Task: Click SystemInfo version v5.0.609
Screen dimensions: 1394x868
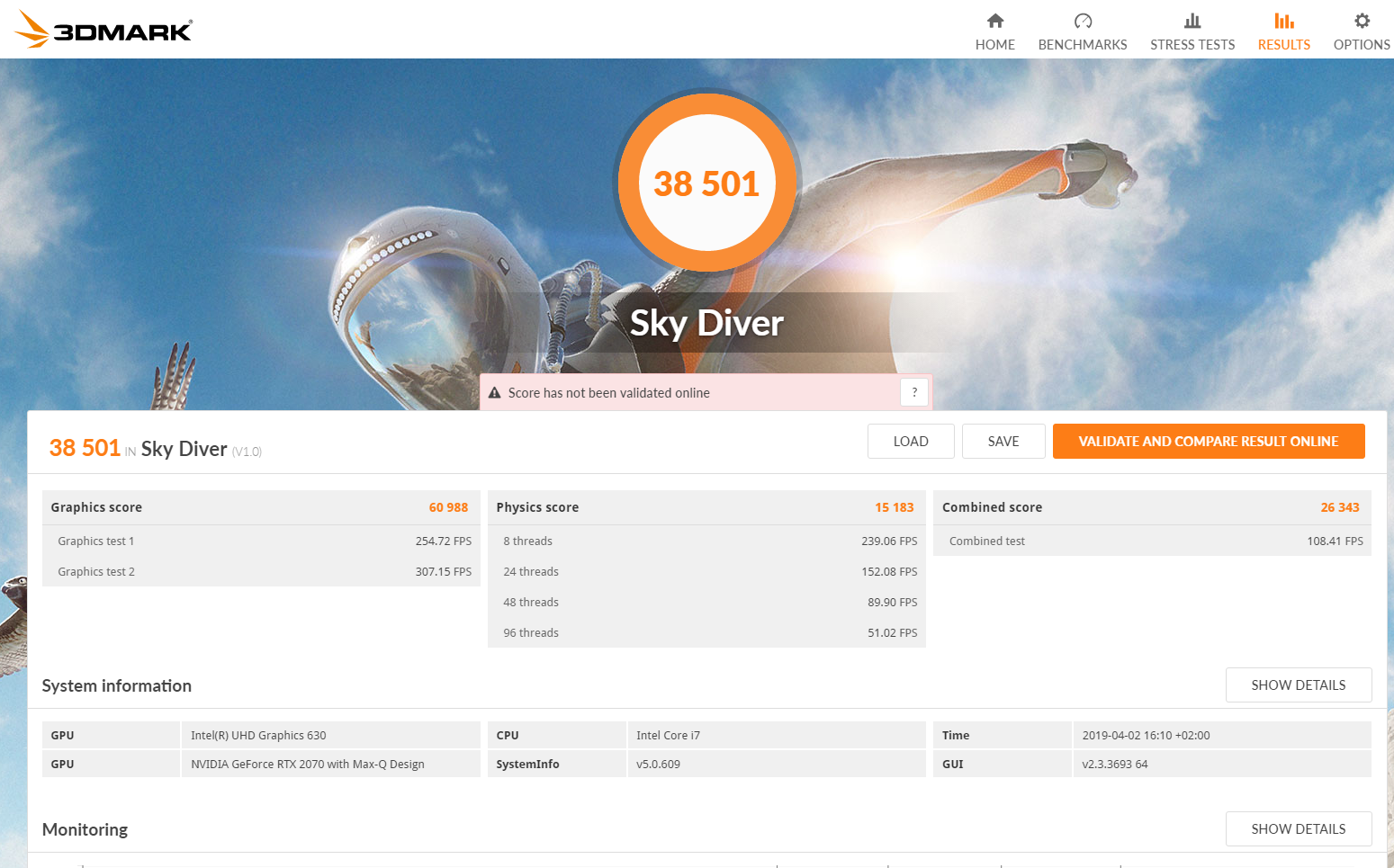Action: (x=776, y=764)
